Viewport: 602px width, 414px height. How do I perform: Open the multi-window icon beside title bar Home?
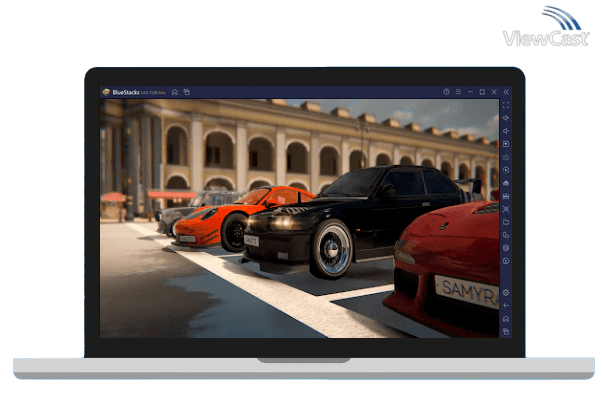tap(187, 92)
